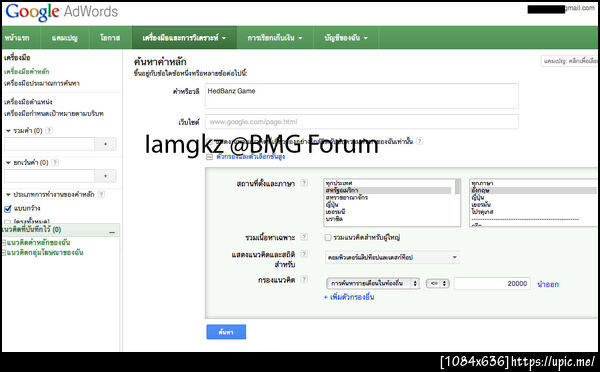Open เครื่องมือและการวิเคราะห์ dropdown menu
The image size is (600, 372).
(x=184, y=38)
